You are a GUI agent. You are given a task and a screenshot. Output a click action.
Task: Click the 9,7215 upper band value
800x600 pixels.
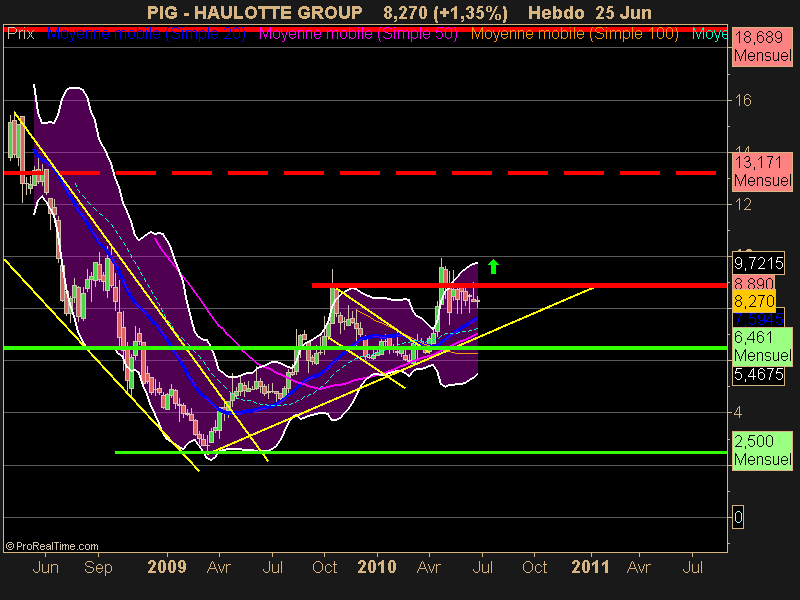coord(759,263)
